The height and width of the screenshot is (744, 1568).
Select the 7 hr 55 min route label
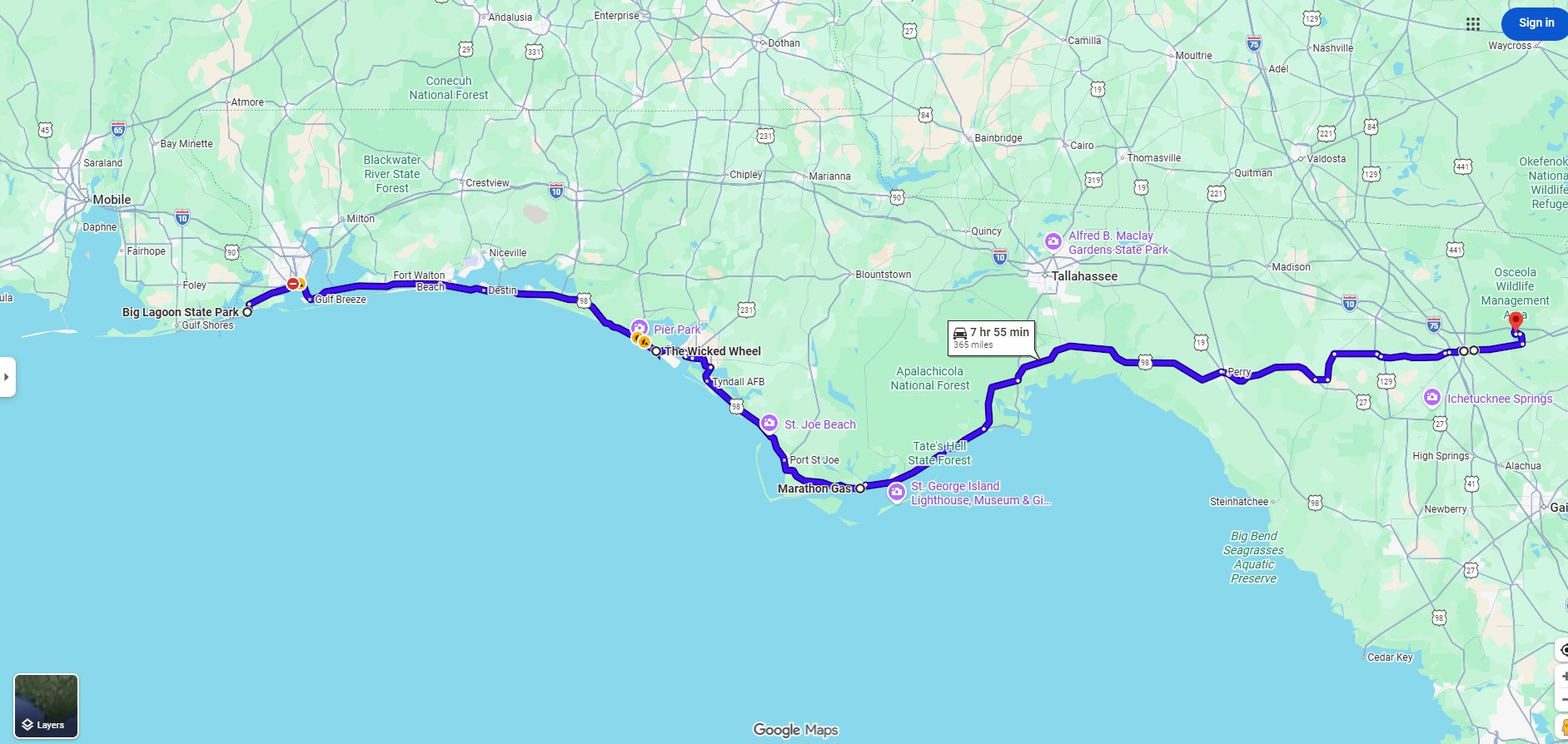991,337
